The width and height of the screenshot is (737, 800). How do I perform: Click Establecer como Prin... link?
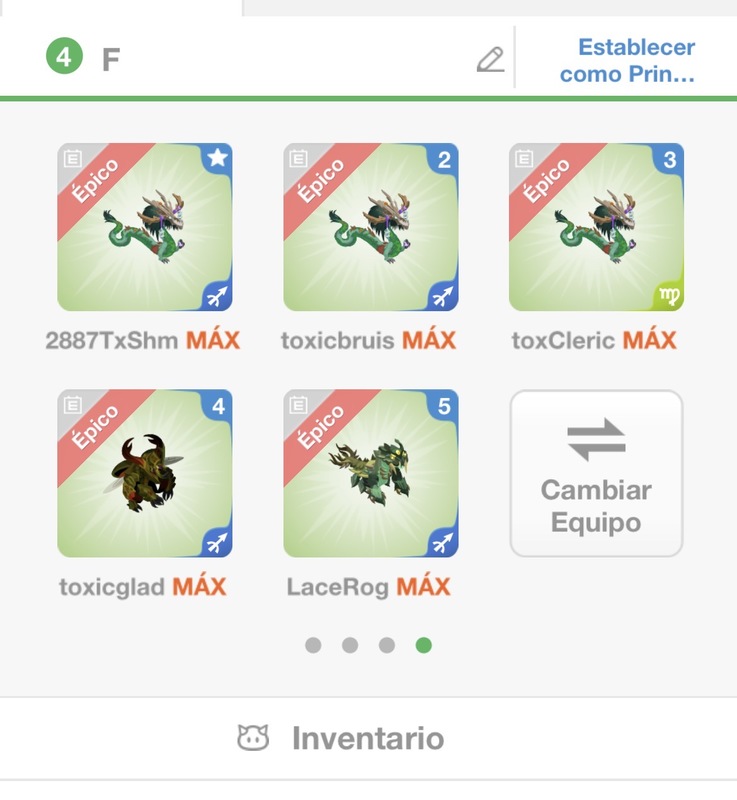627,61
